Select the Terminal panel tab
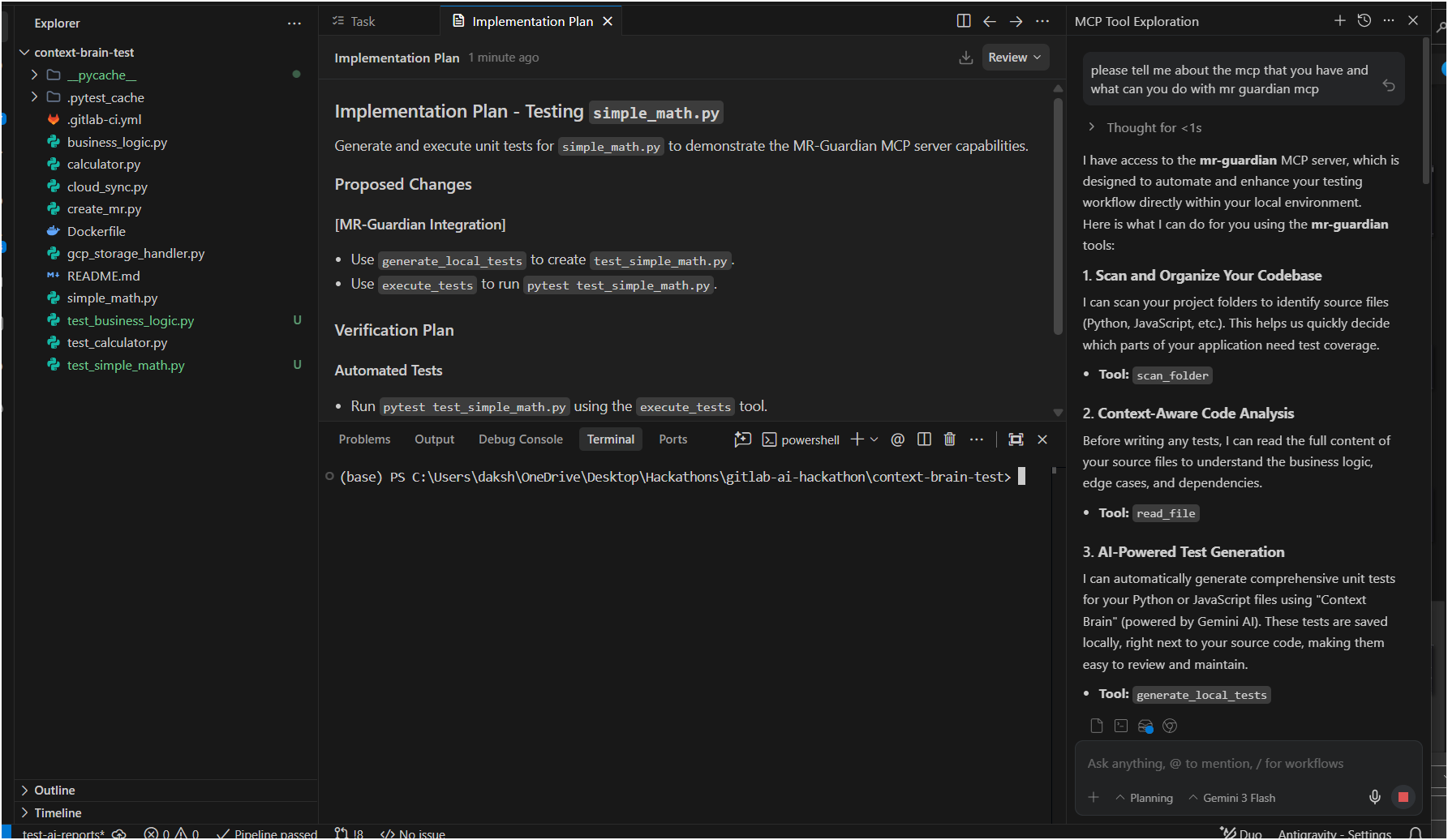This screenshot has width=1448, height=840. 611,439
